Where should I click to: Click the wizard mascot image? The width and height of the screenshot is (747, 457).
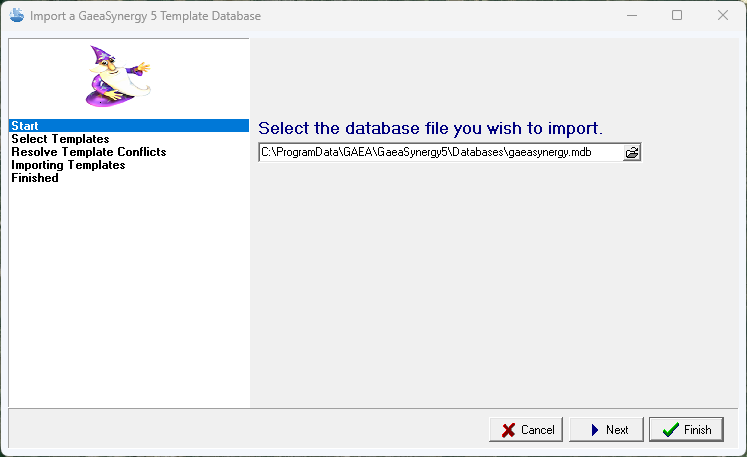click(117, 76)
